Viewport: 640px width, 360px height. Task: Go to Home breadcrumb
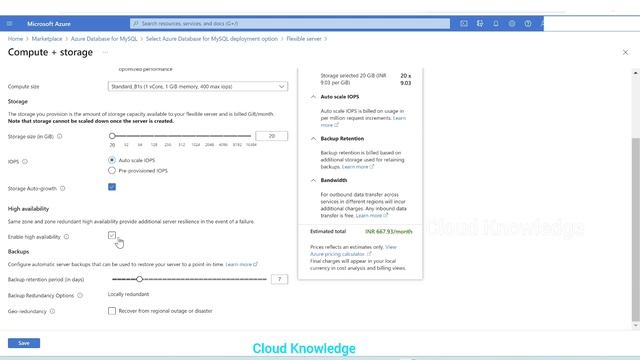(16, 39)
